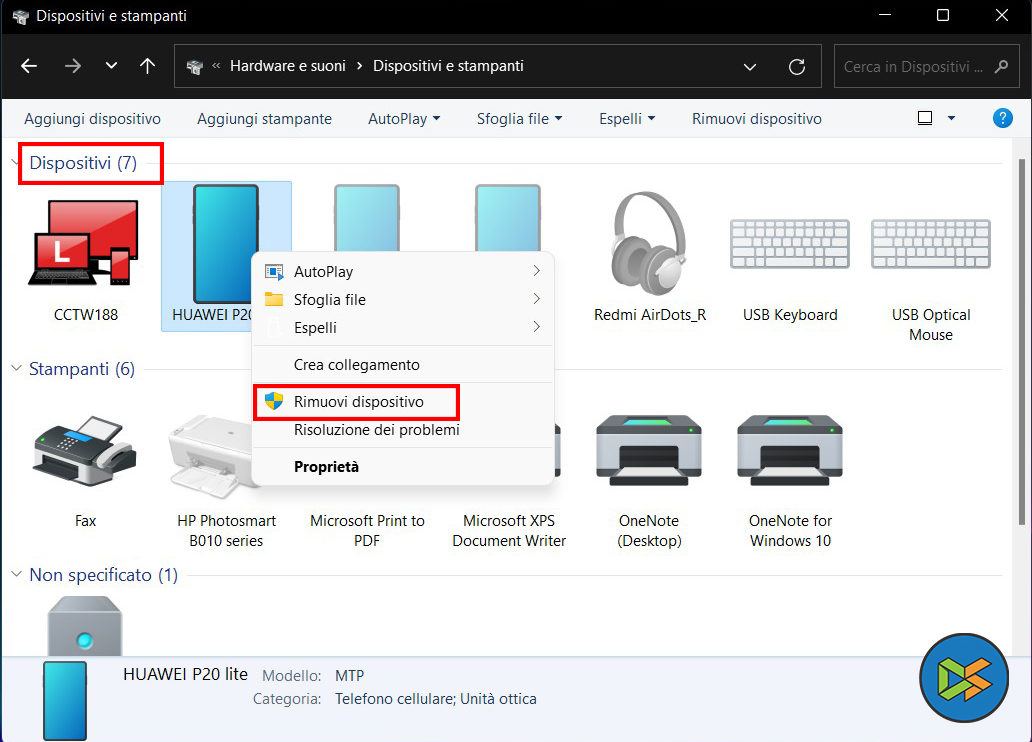
Task: Collapse the Non specificato group
Action: click(x=16, y=575)
